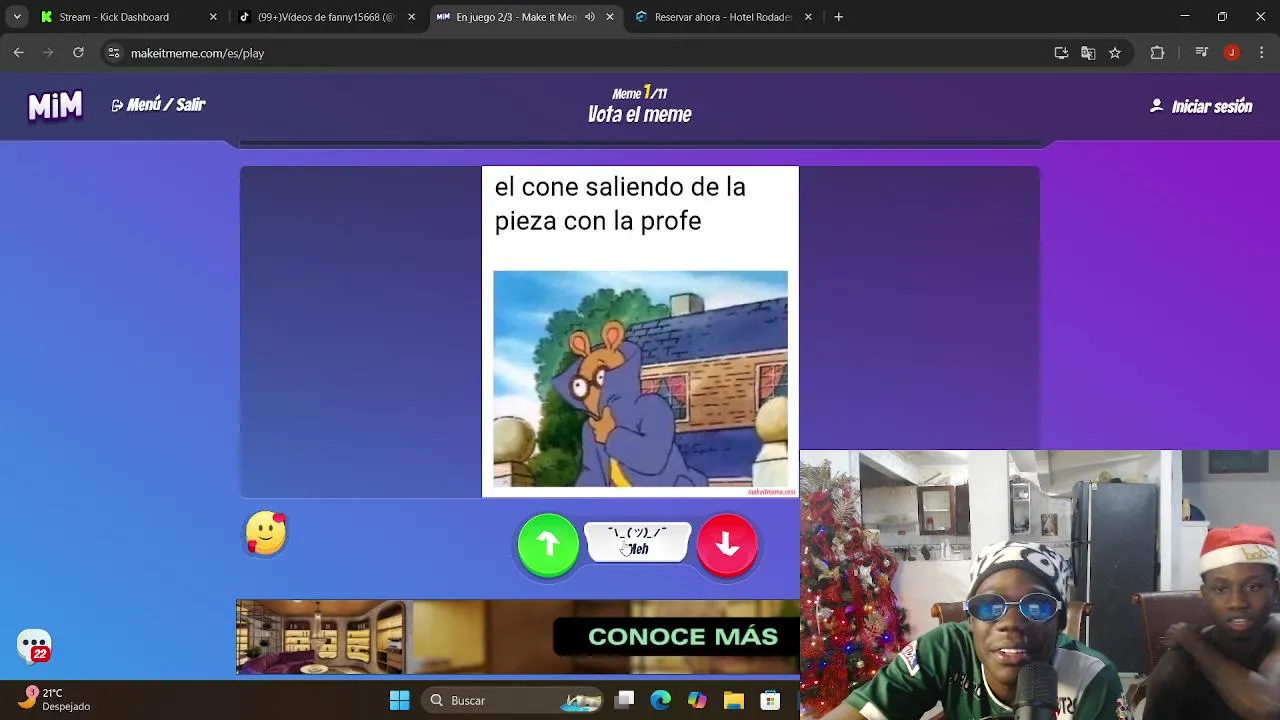
Task: Vote Meh on the meme
Action: (x=637, y=541)
